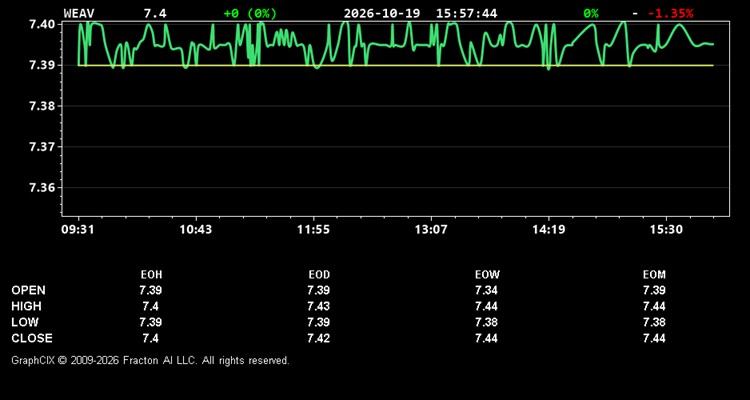Click the EOD OPEN value 7.39
This screenshot has height=400, width=750.
coord(319,290)
